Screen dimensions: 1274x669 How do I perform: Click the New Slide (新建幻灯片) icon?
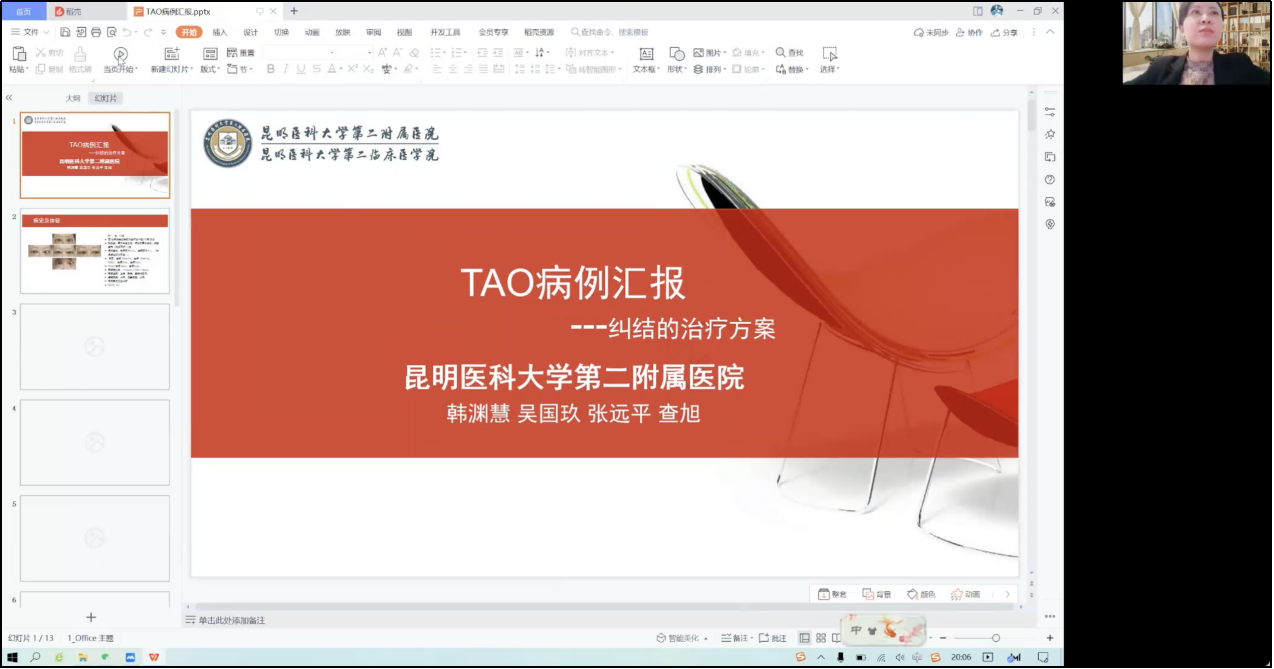tap(171, 54)
